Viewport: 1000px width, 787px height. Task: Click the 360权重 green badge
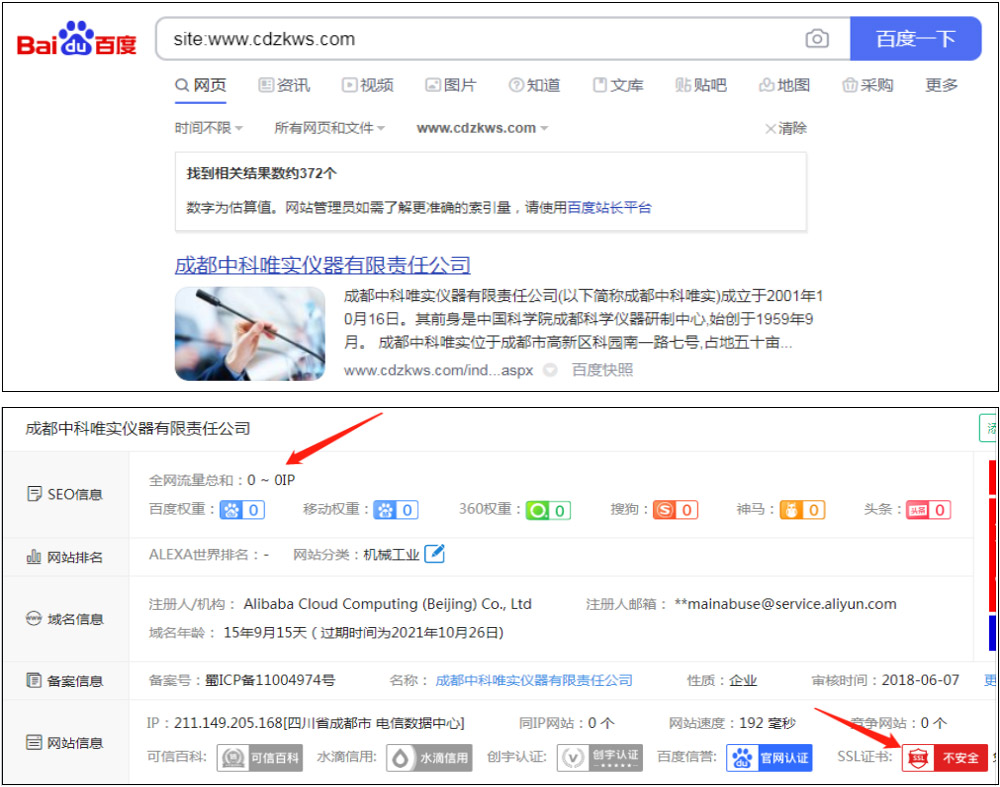pyautogui.click(x=548, y=511)
